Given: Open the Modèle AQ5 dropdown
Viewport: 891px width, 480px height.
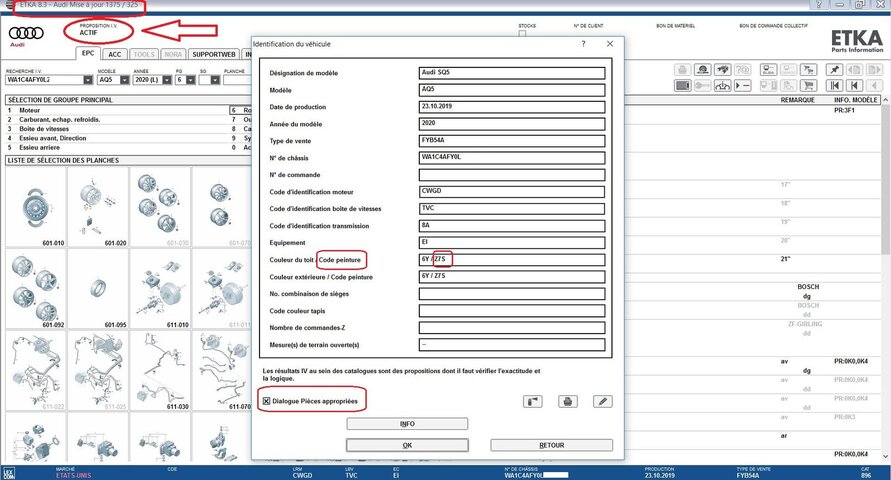Looking at the screenshot, I should click(x=124, y=80).
